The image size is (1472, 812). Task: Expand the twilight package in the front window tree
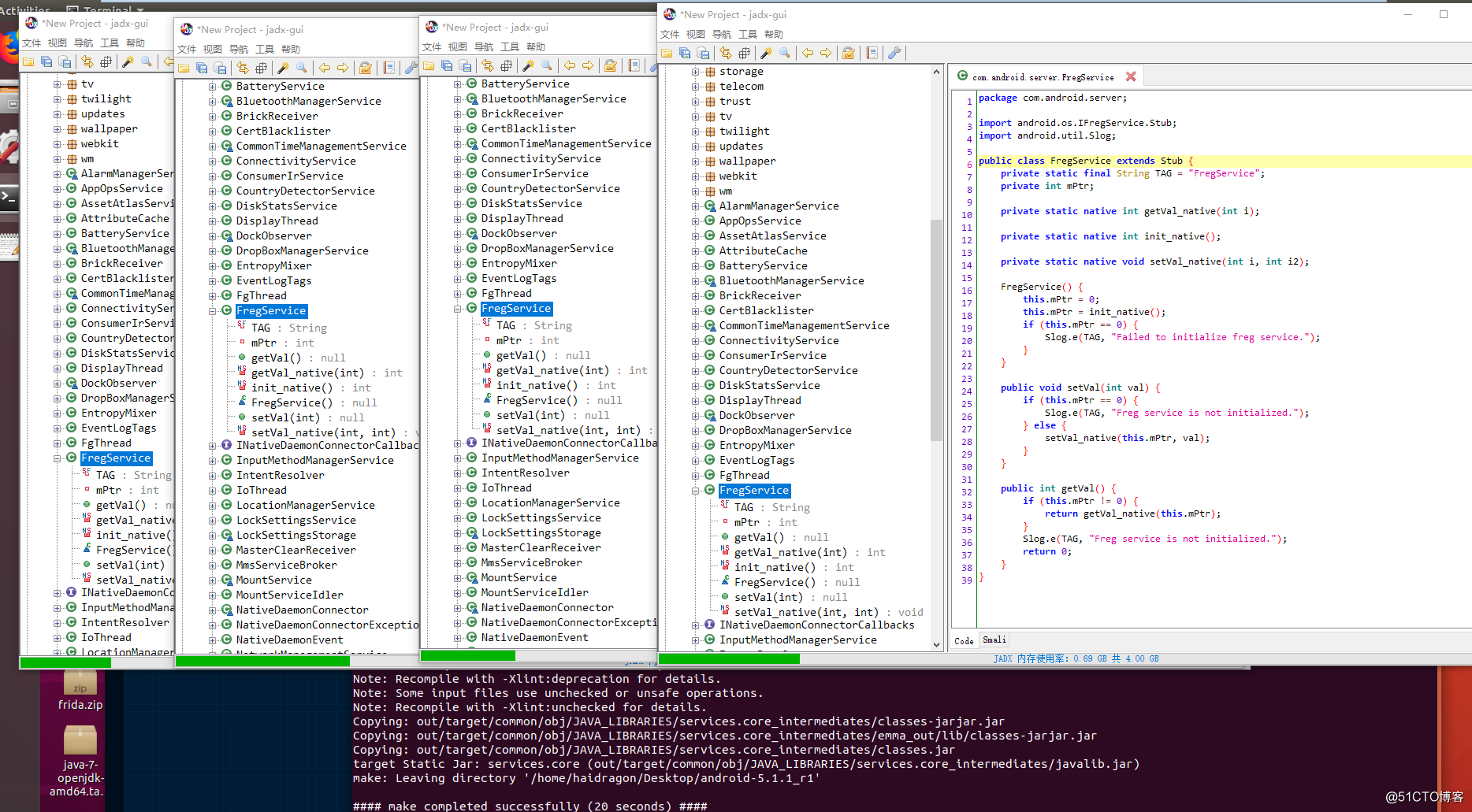696,132
